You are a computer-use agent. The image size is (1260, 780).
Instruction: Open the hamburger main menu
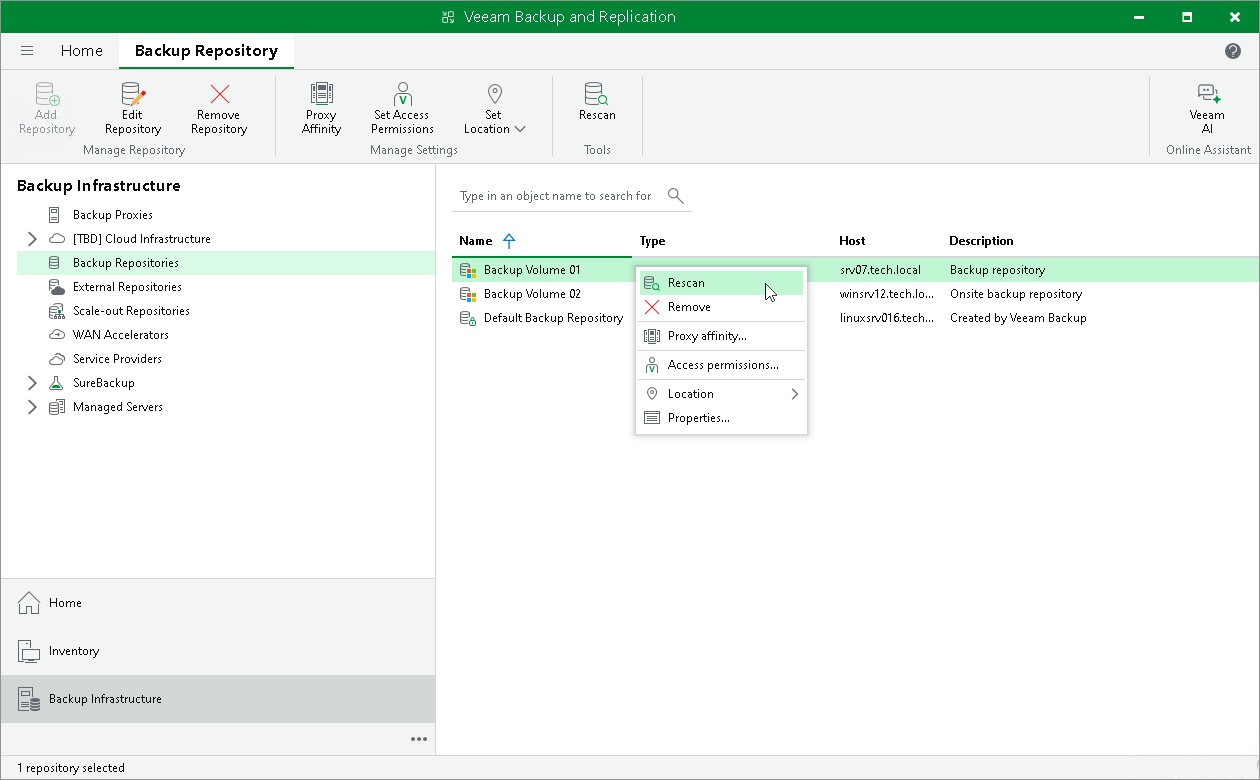27,51
